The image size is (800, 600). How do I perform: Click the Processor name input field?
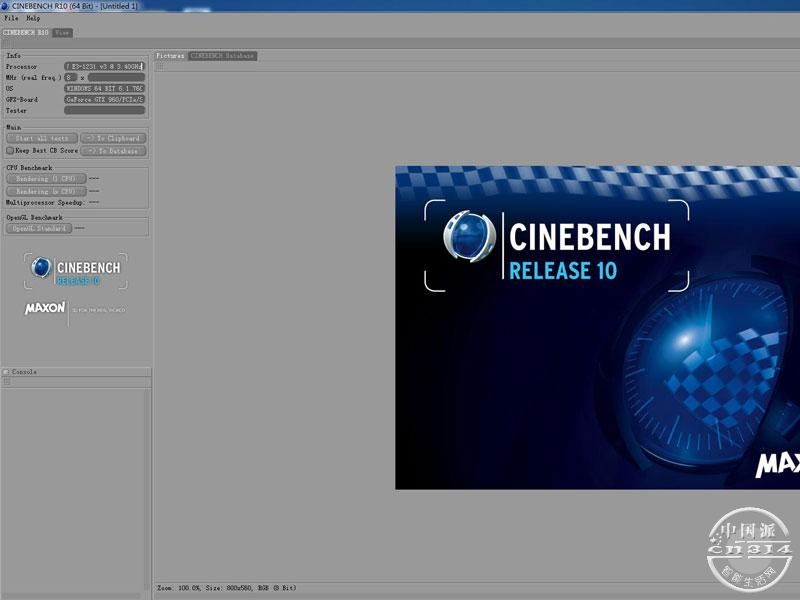coord(104,66)
